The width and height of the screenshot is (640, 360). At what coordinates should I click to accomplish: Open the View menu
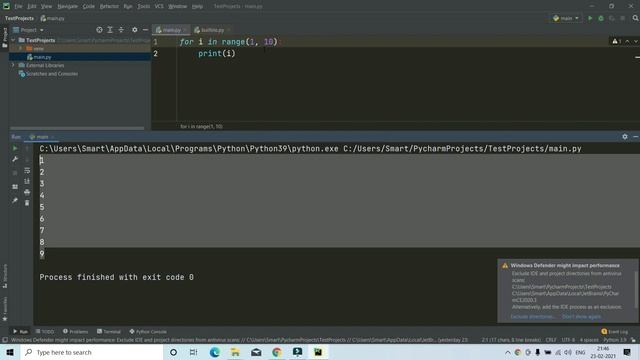pos(47,6)
